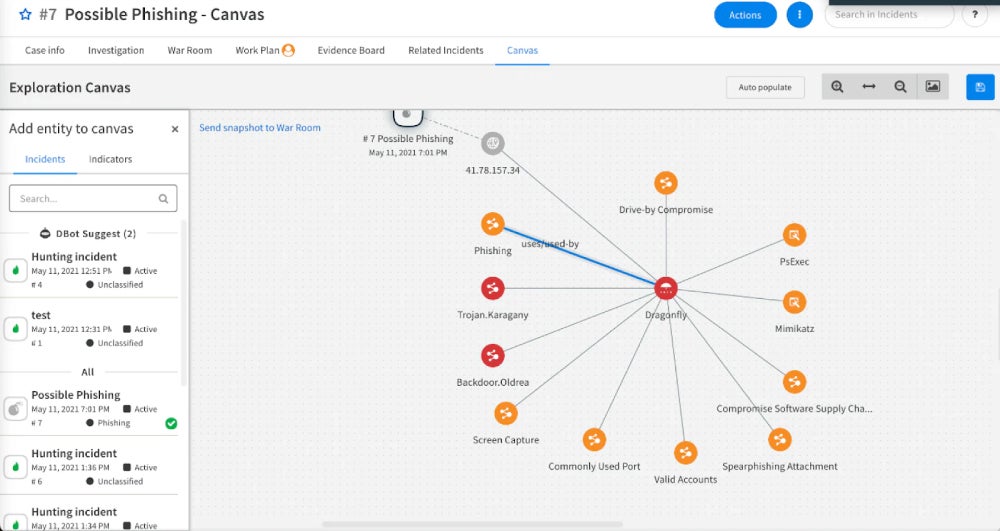Export canvas using the image icon
This screenshot has height=531, width=1000.
[x=932, y=87]
